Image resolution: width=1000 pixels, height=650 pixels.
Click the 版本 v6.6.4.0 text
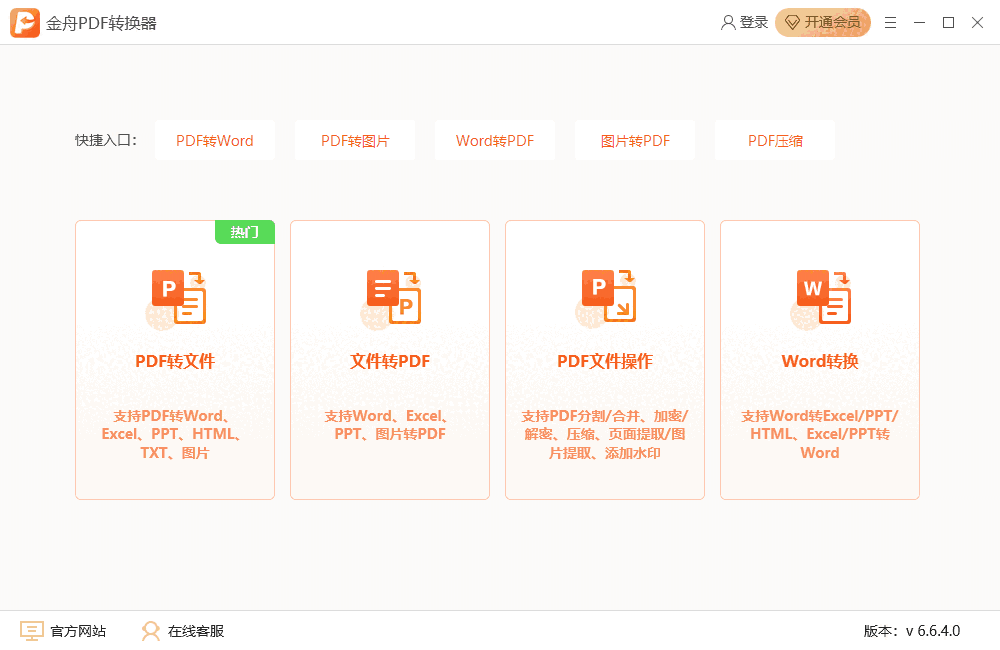point(912,631)
